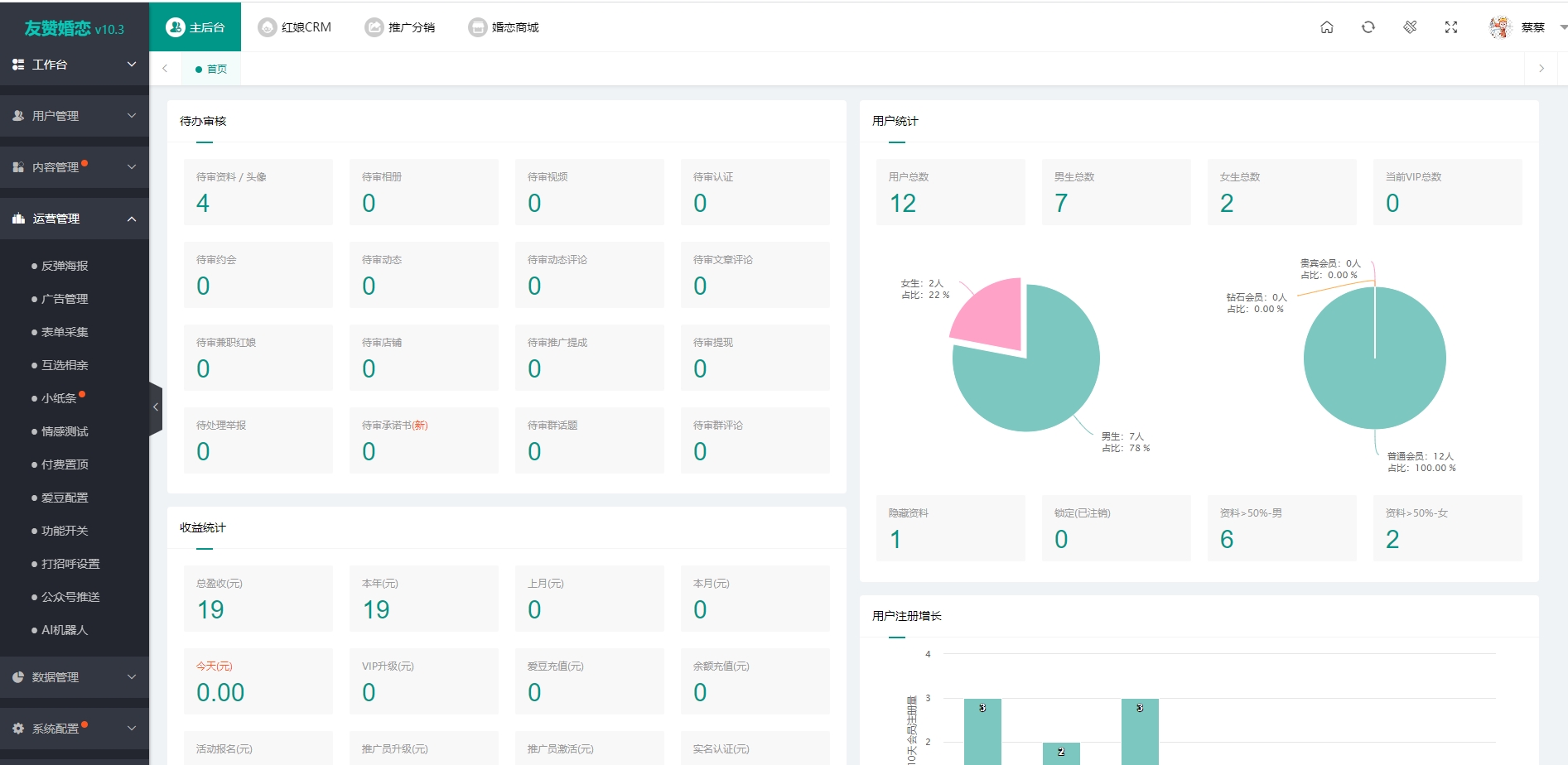Open the 红娘CRM tab
Viewport: 1568px width, 765px height.
295,27
